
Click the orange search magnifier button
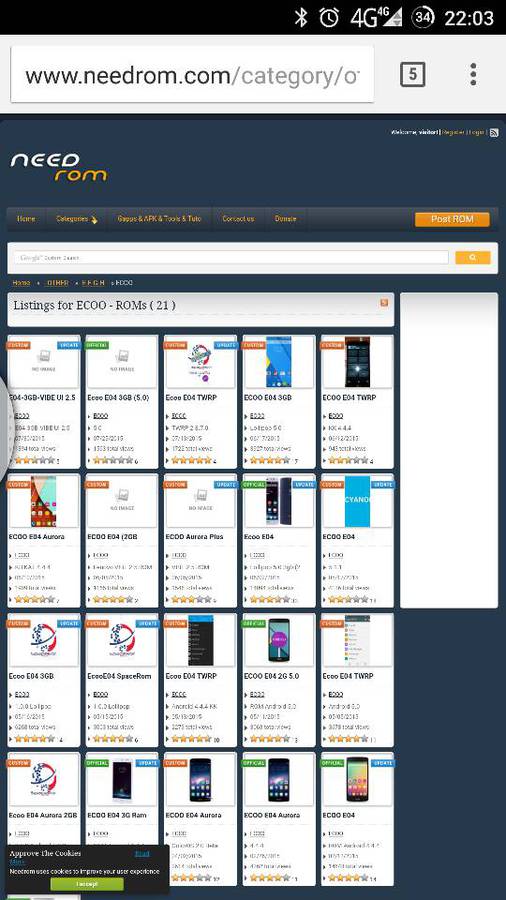click(473, 258)
